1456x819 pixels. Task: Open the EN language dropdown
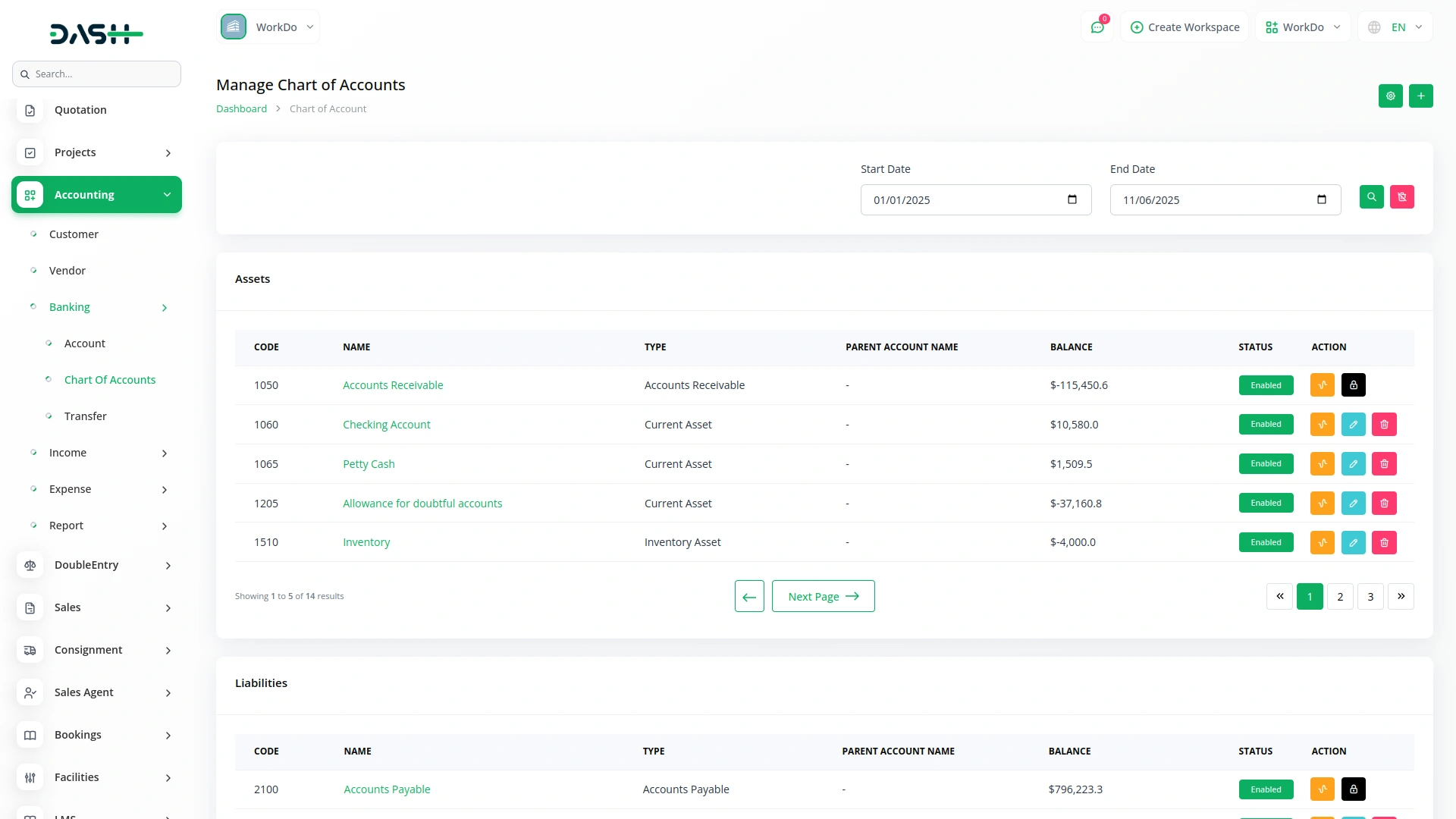(1397, 27)
